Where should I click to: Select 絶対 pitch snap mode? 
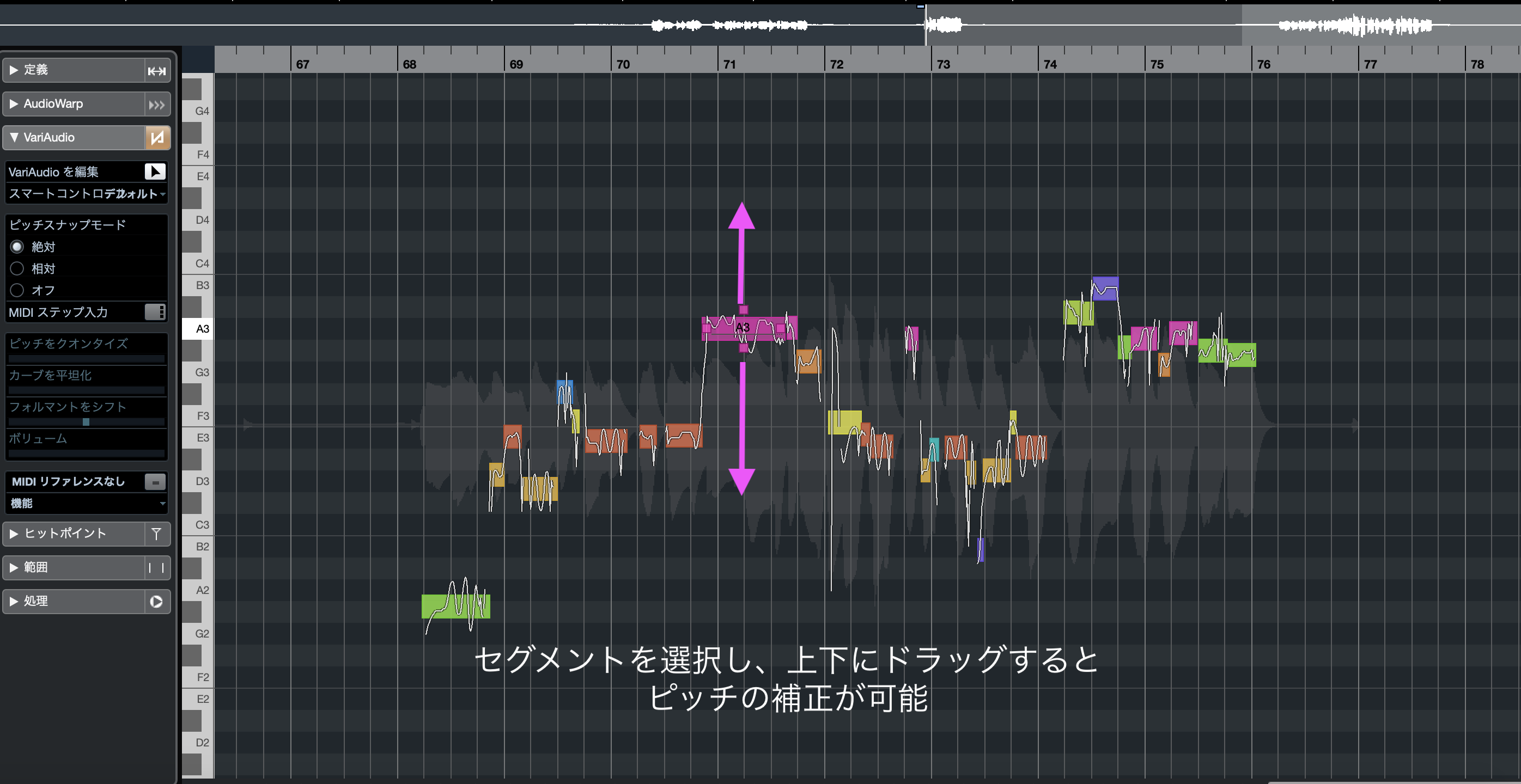[x=17, y=247]
